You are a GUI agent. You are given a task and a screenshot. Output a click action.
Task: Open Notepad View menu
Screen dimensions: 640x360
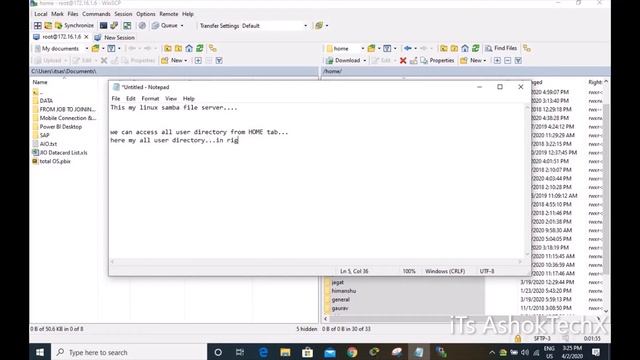(x=171, y=98)
